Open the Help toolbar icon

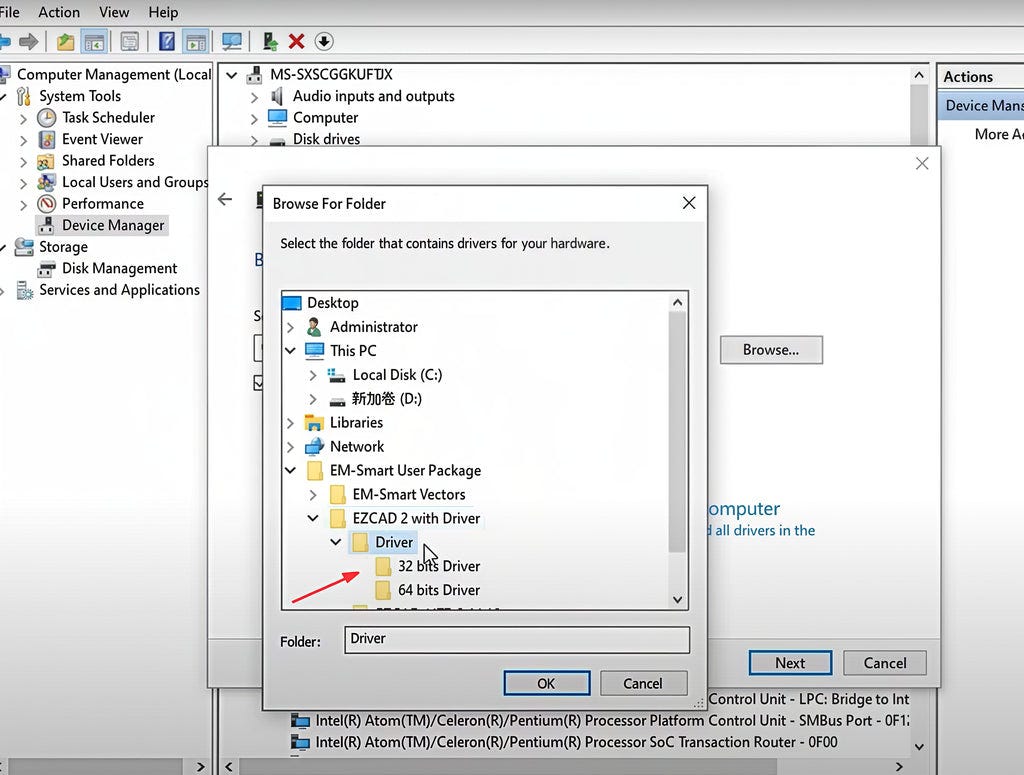coord(167,42)
